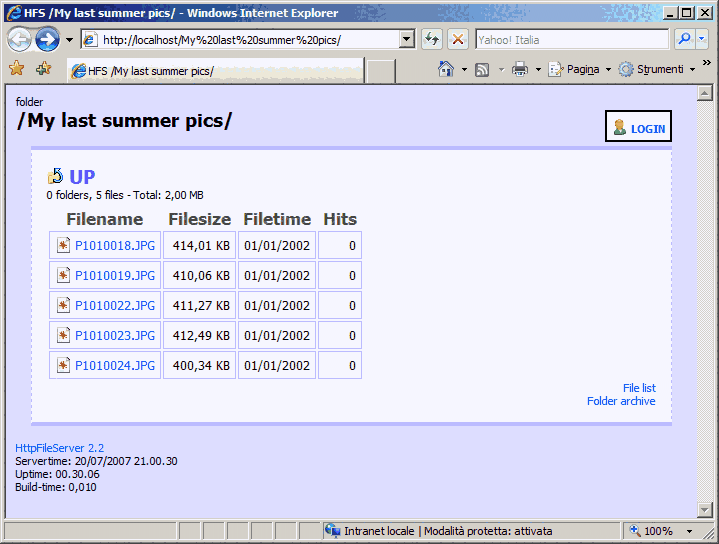
Task: Show more toolbar items chevron
Action: tap(707, 63)
